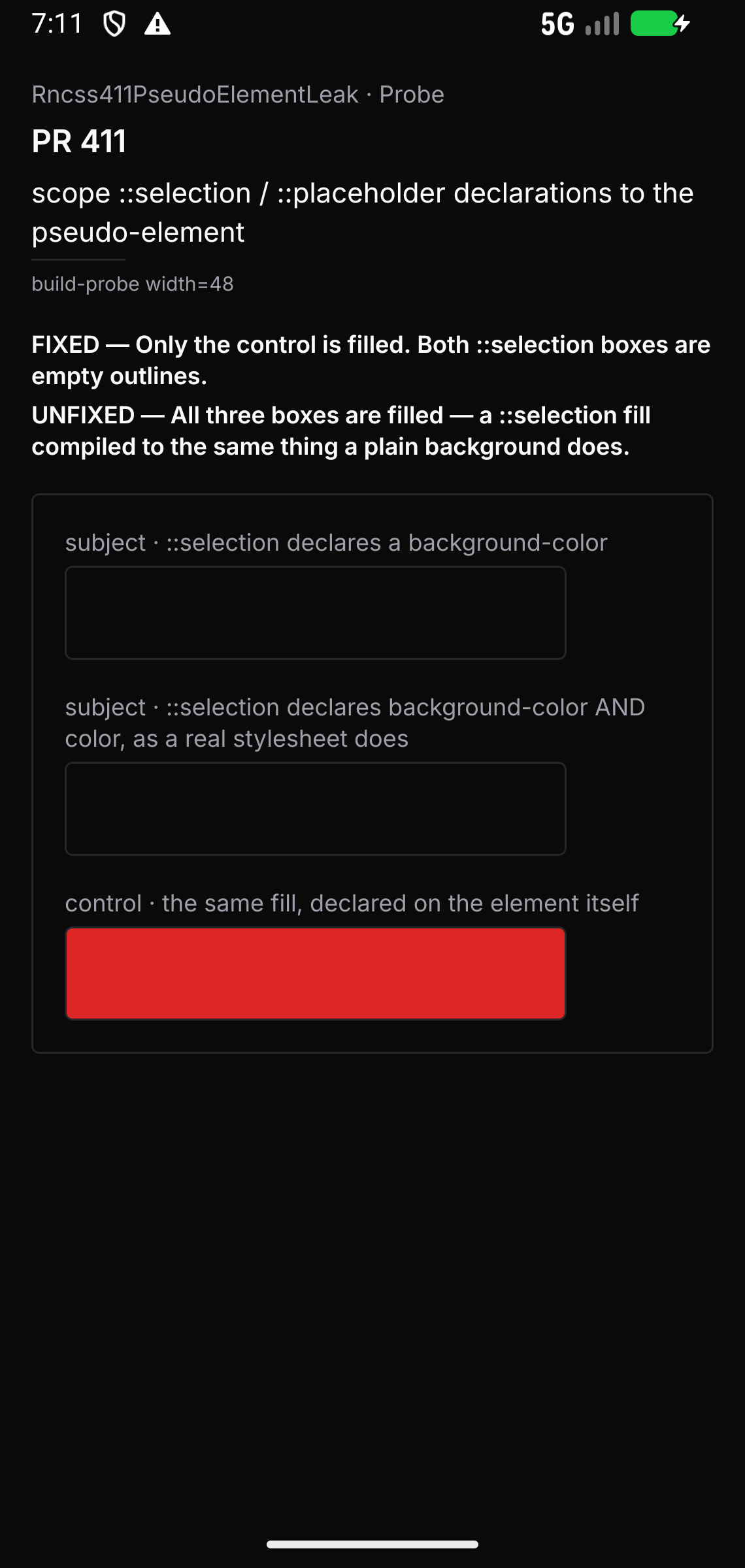Viewport: 745px width, 1568px height.
Task: Tap the signal strength bars icon
Action: click(x=602, y=24)
